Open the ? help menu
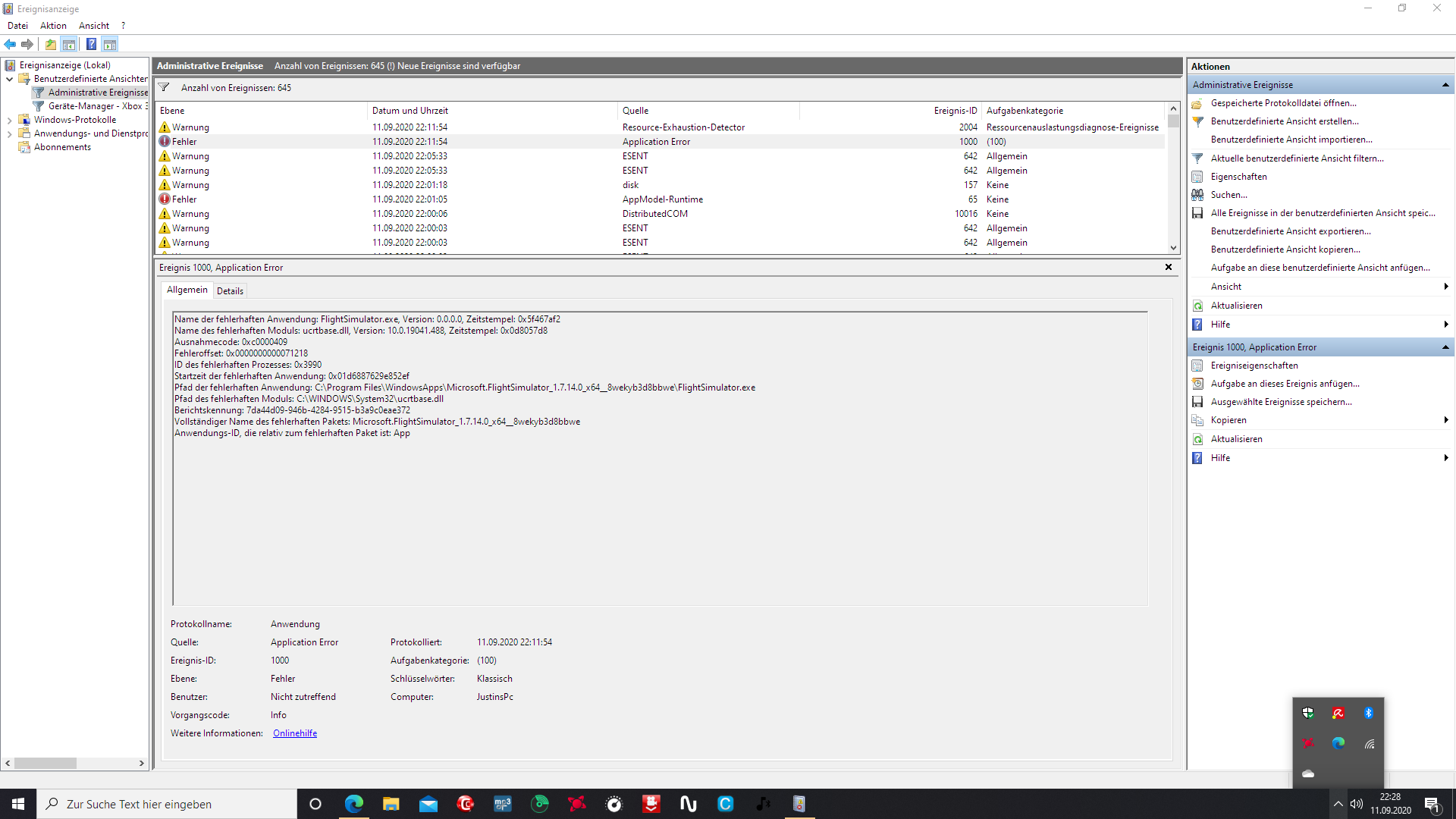 pos(123,26)
